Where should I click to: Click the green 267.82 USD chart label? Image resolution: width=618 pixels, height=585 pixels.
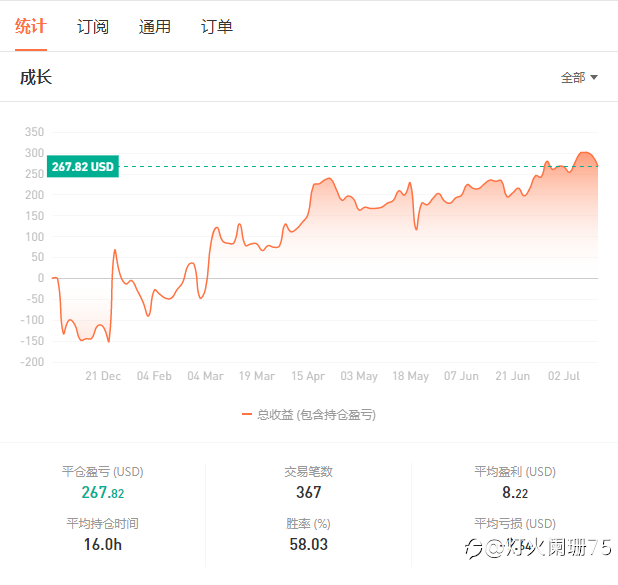tap(82, 167)
